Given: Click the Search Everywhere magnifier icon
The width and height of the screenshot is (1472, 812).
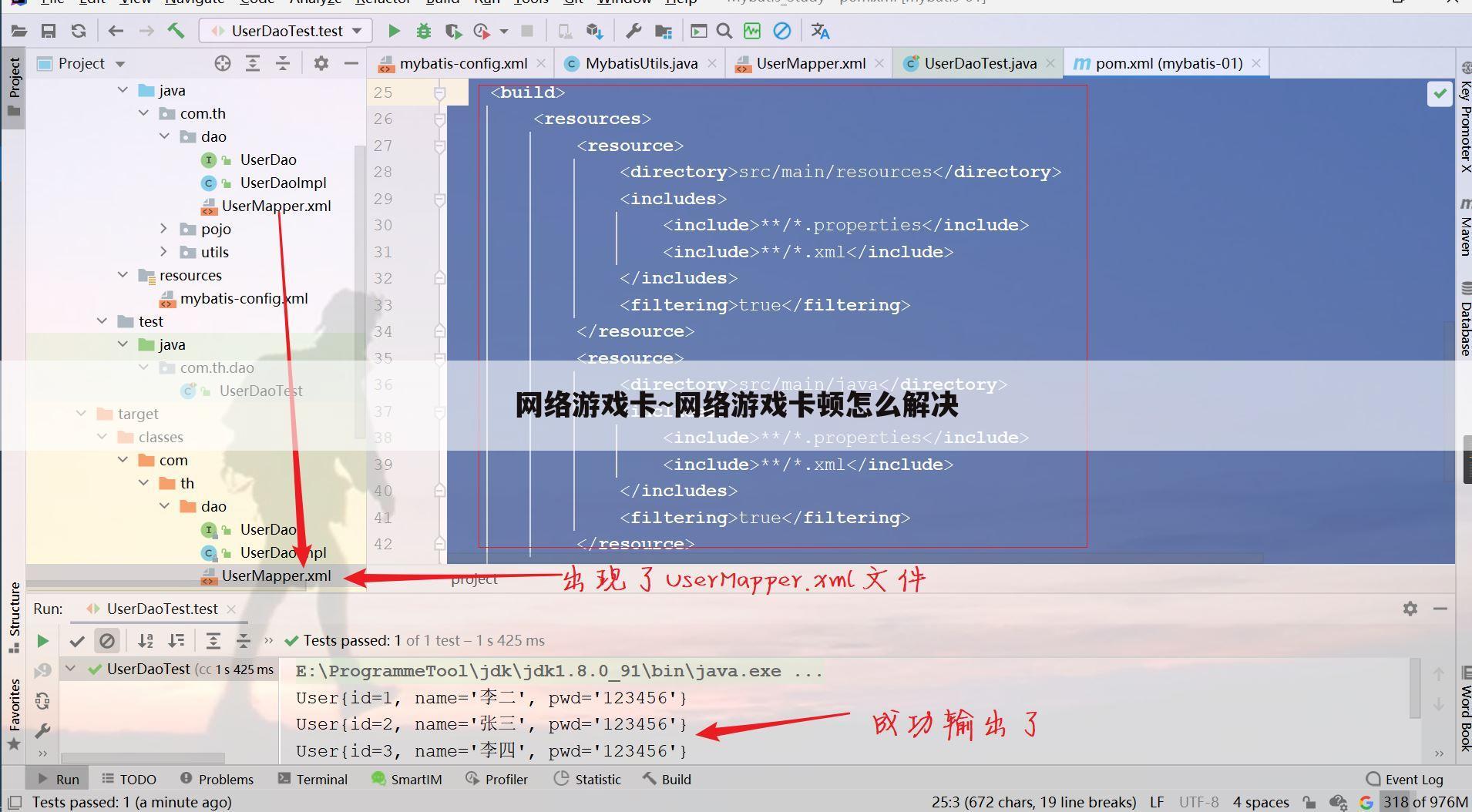Looking at the screenshot, I should [724, 31].
